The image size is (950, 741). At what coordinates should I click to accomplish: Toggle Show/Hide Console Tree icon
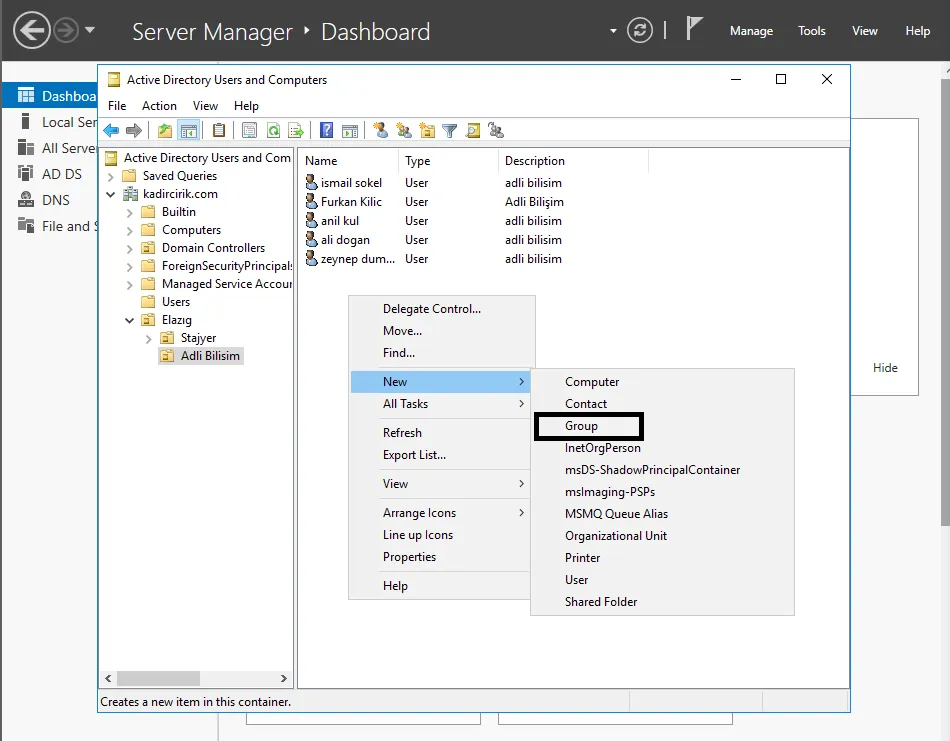coord(189,130)
